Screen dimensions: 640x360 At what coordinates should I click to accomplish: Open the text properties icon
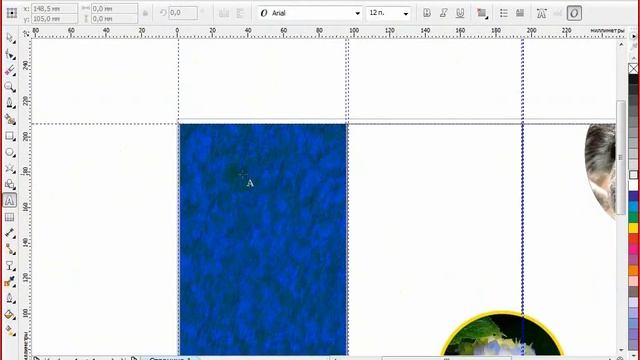(541, 13)
